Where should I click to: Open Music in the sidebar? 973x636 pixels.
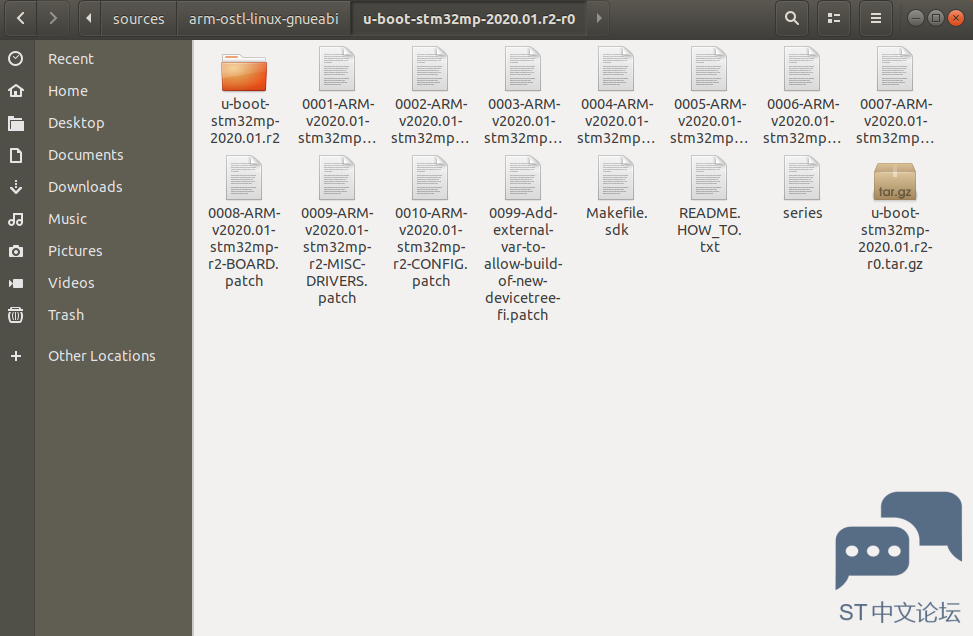tap(67, 219)
